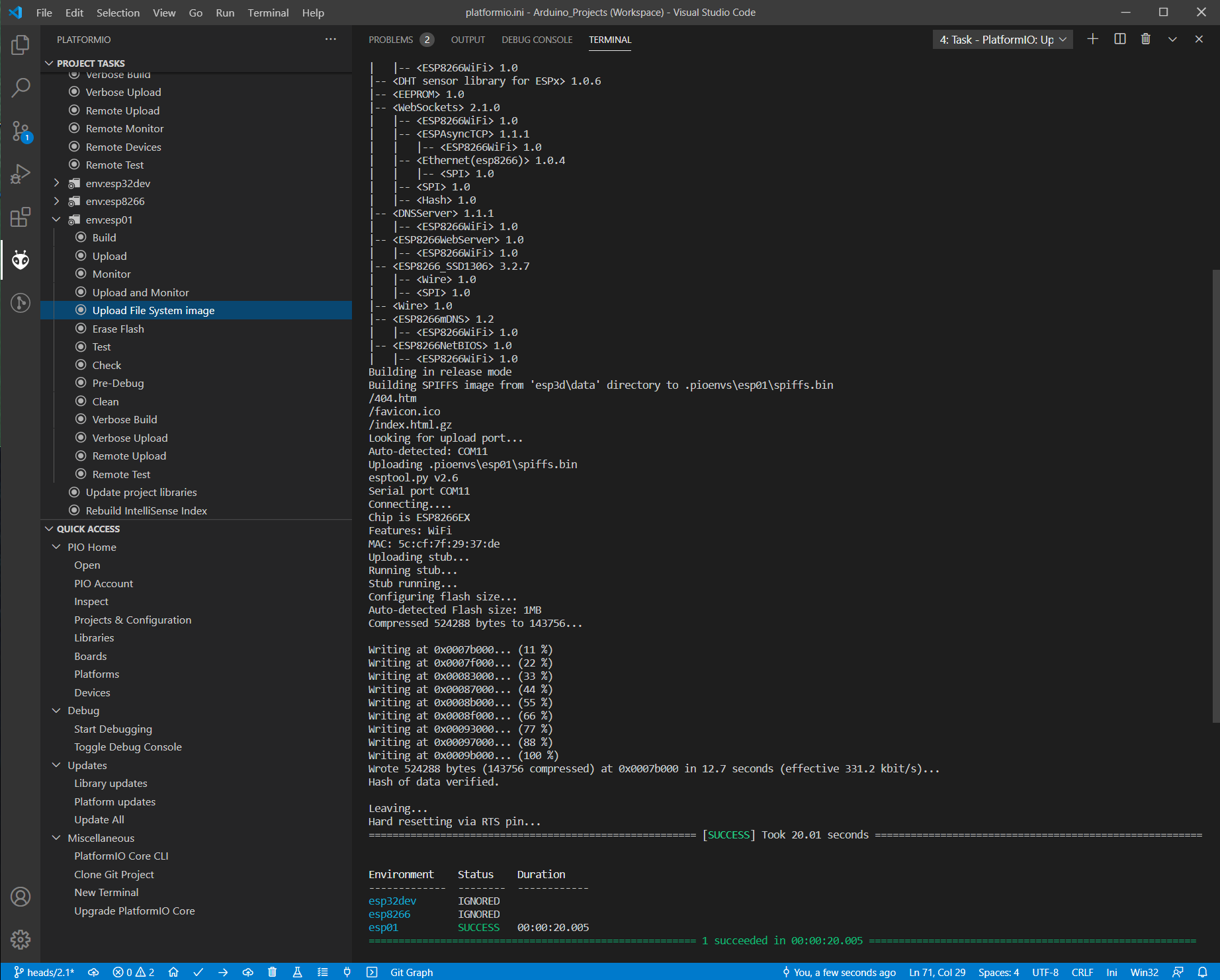Open PIO Account in Quick Access

pos(104,583)
